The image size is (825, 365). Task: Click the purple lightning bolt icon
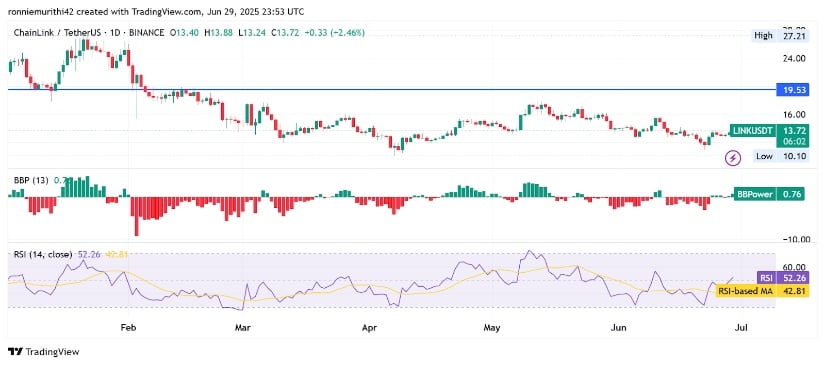pyautogui.click(x=733, y=157)
